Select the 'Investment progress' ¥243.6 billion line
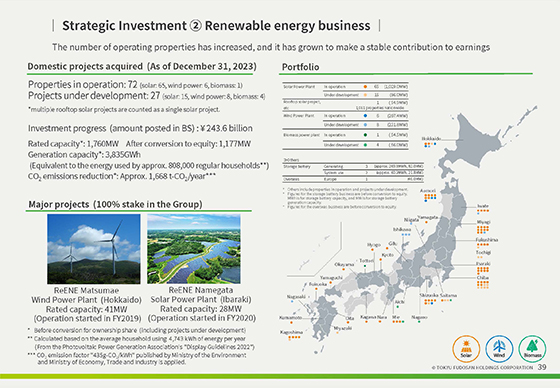This screenshot has height=388, width=560. pos(140,128)
